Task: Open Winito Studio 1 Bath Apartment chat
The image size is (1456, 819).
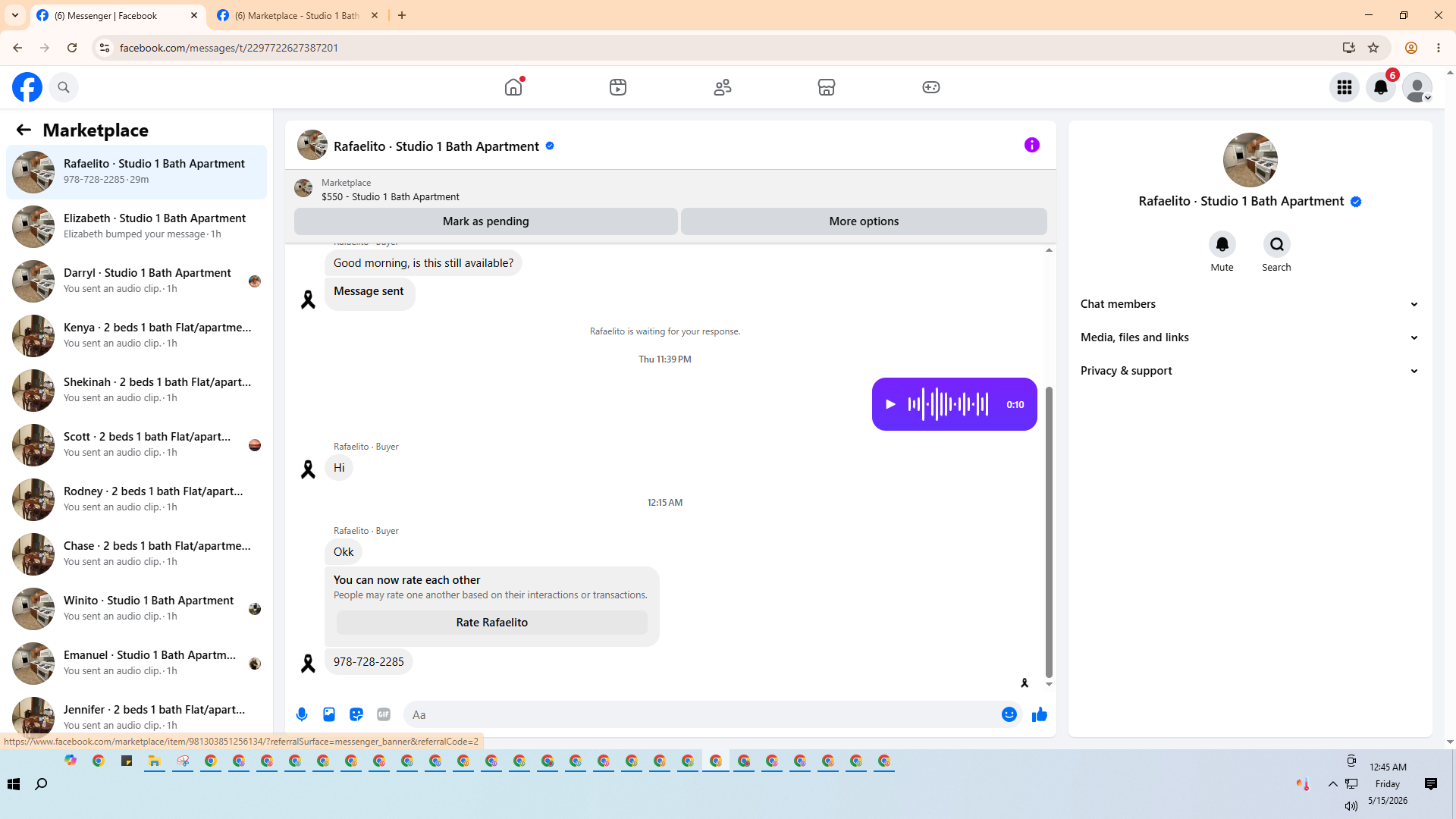Action: [x=136, y=609]
